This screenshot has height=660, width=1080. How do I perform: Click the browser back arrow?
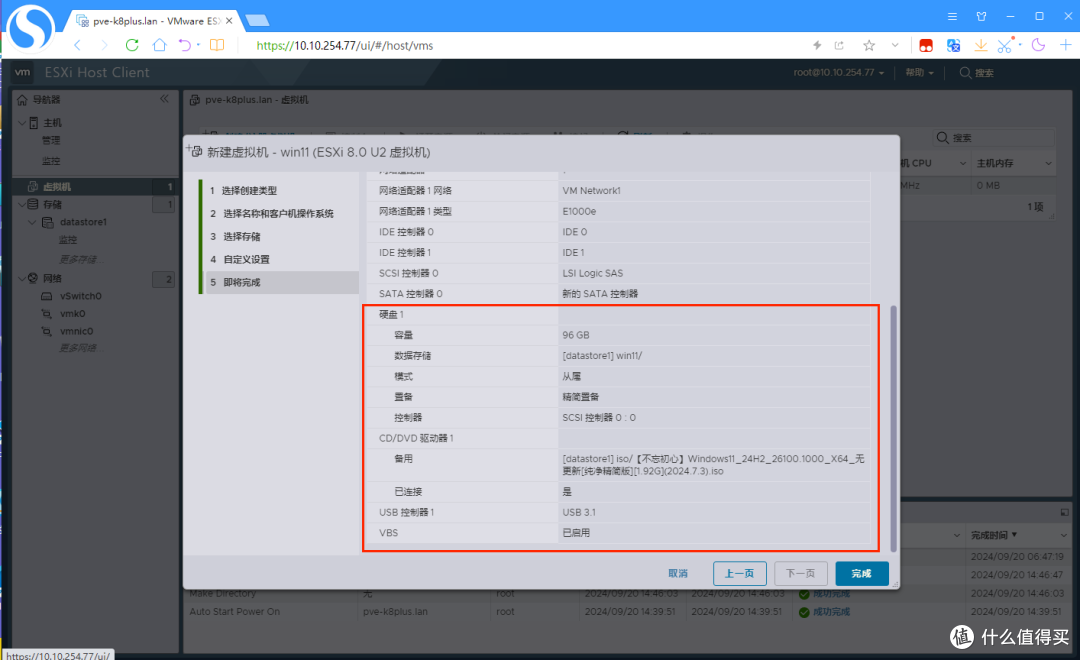pyautogui.click(x=77, y=45)
